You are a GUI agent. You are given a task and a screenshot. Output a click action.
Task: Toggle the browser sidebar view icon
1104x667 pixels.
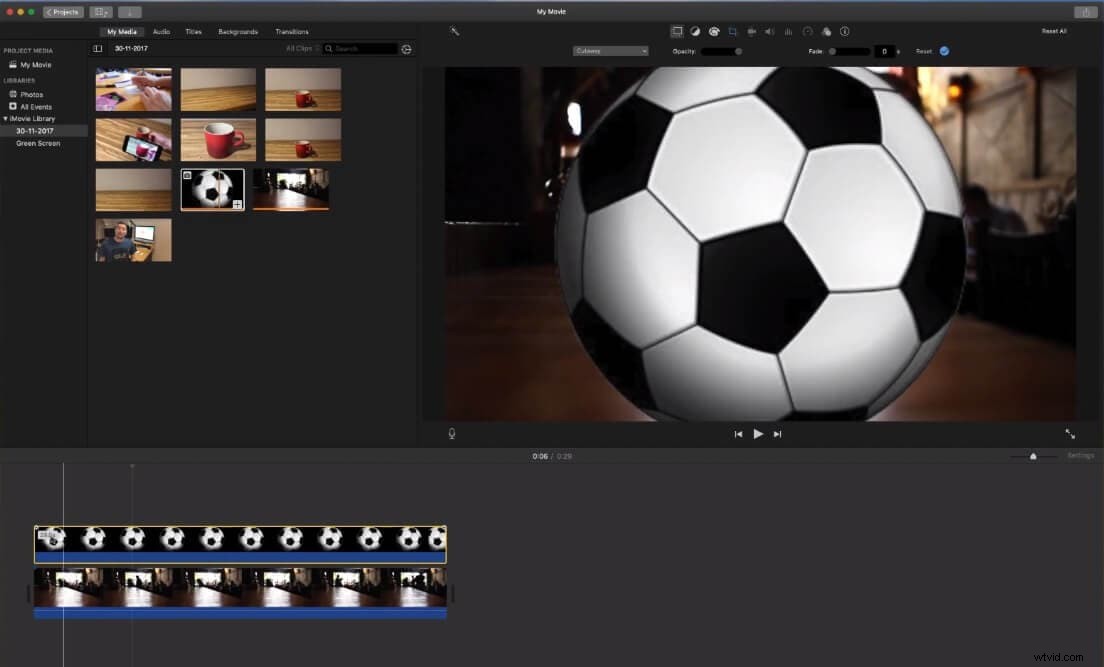[96, 48]
